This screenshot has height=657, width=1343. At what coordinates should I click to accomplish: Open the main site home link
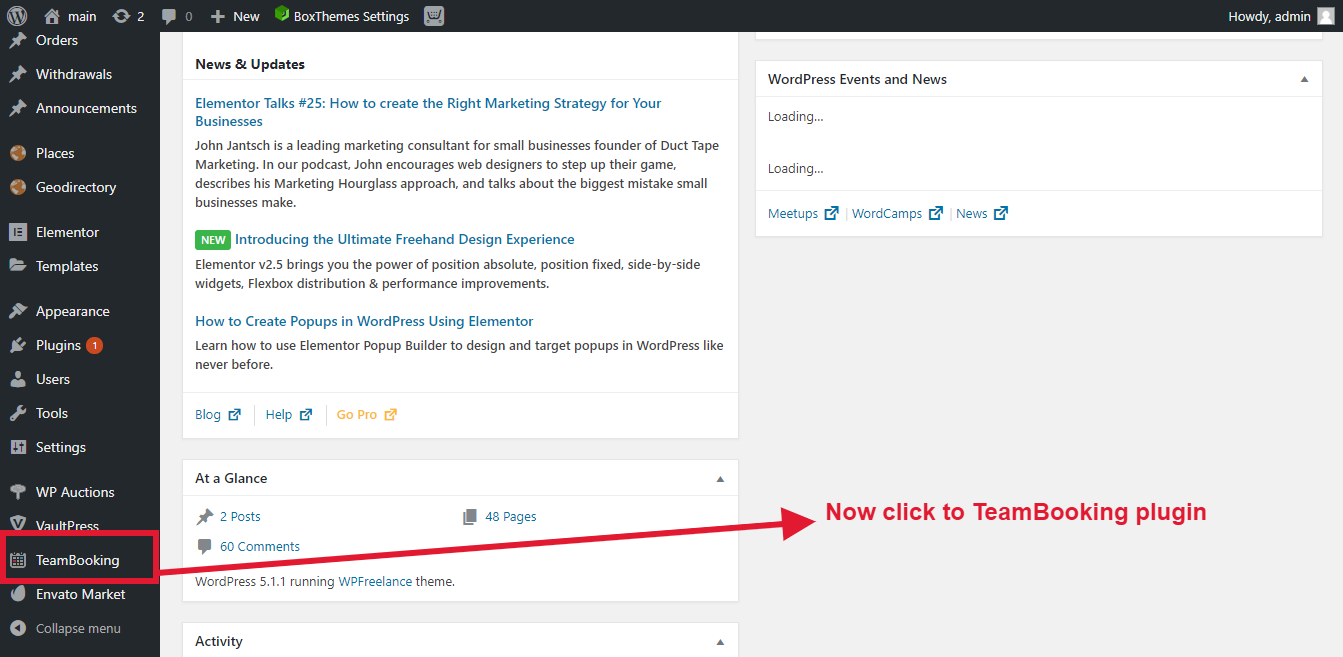point(71,16)
